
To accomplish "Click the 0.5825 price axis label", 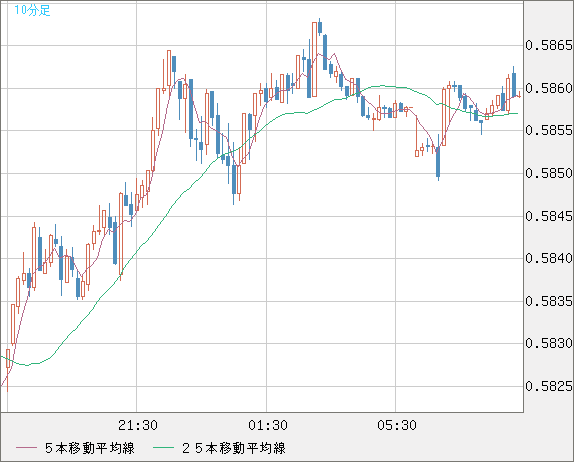I will coord(549,386).
